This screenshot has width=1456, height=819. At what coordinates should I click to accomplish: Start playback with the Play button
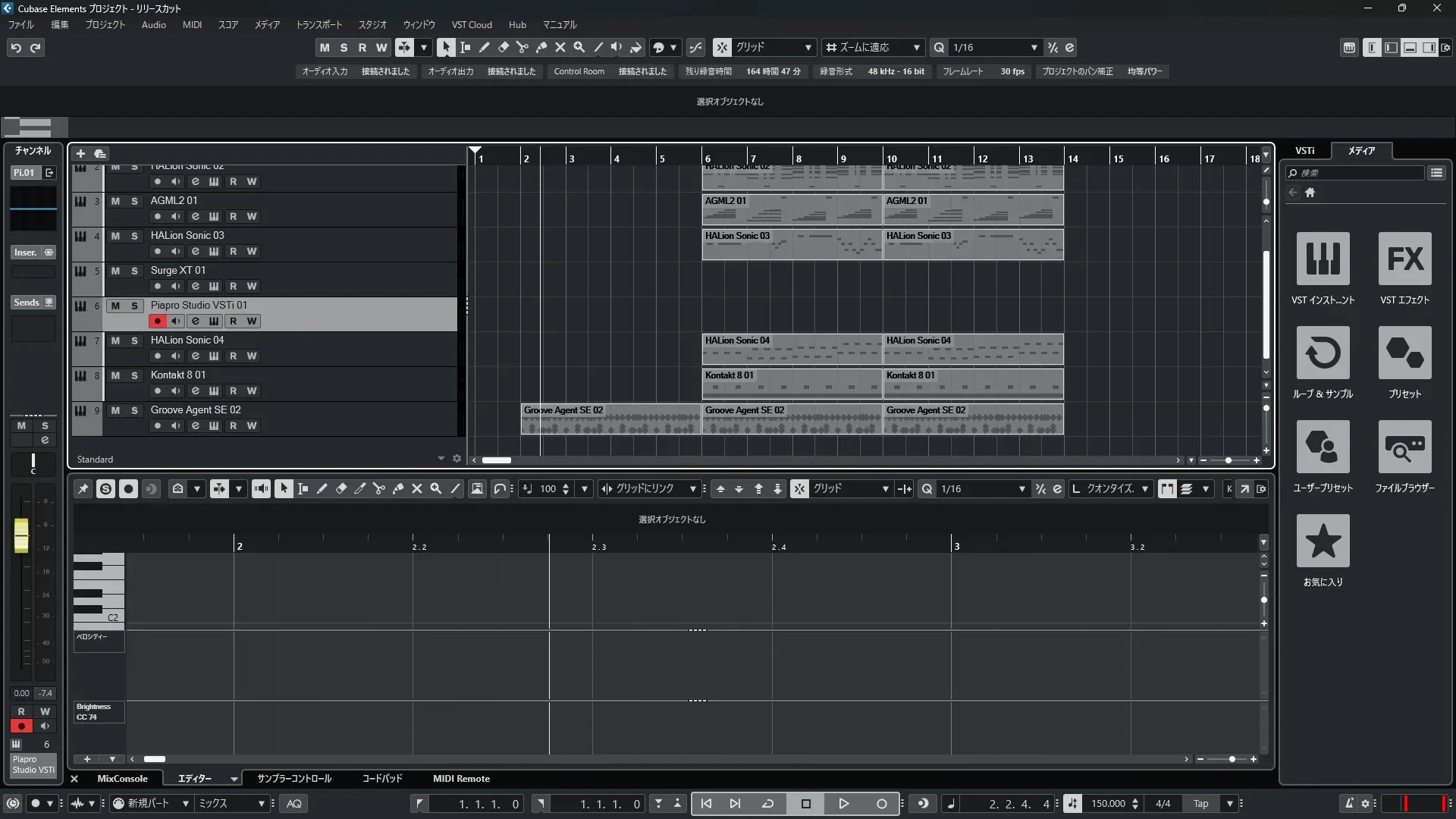pos(843,804)
